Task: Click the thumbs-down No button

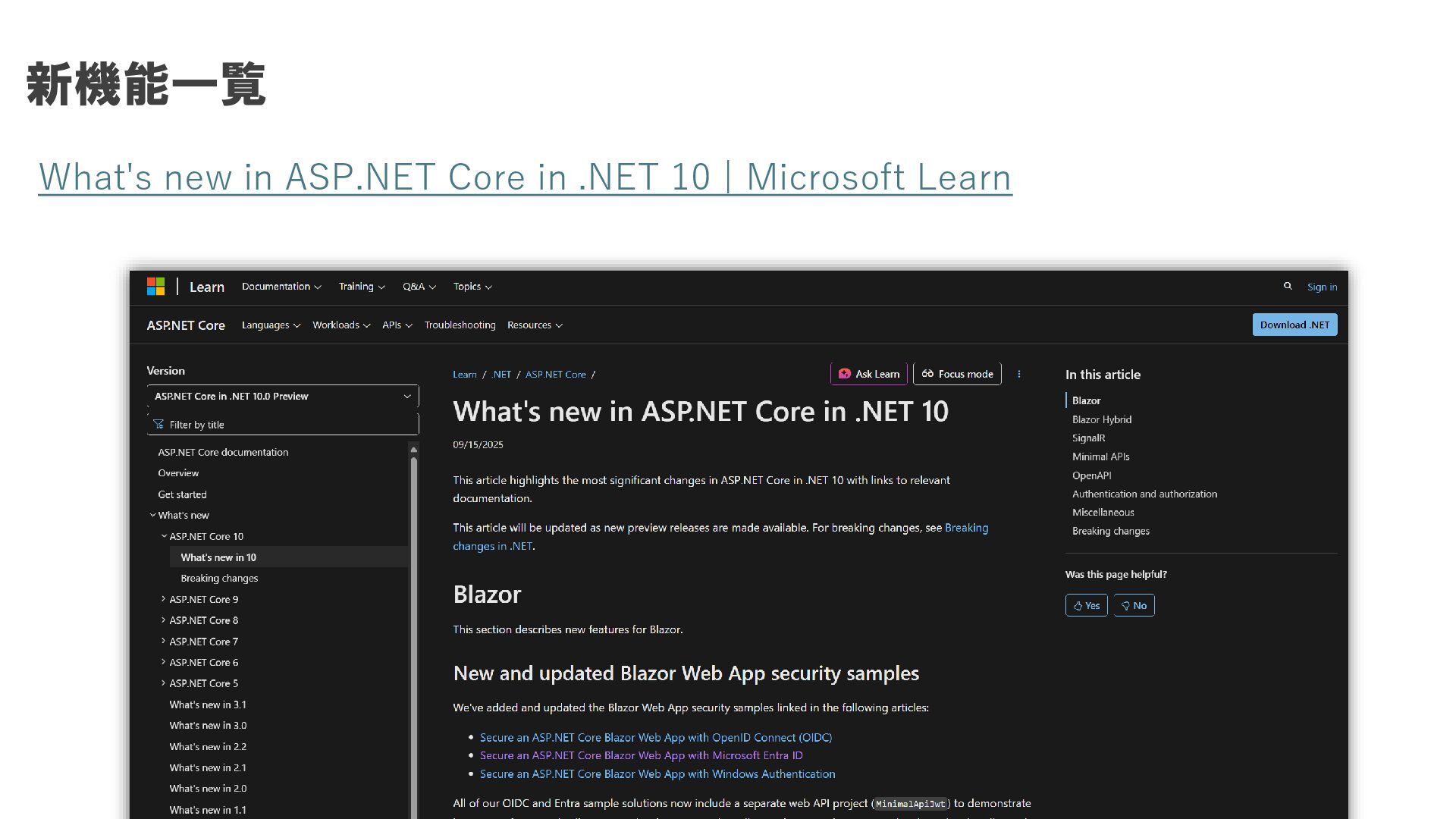Action: [x=1134, y=605]
